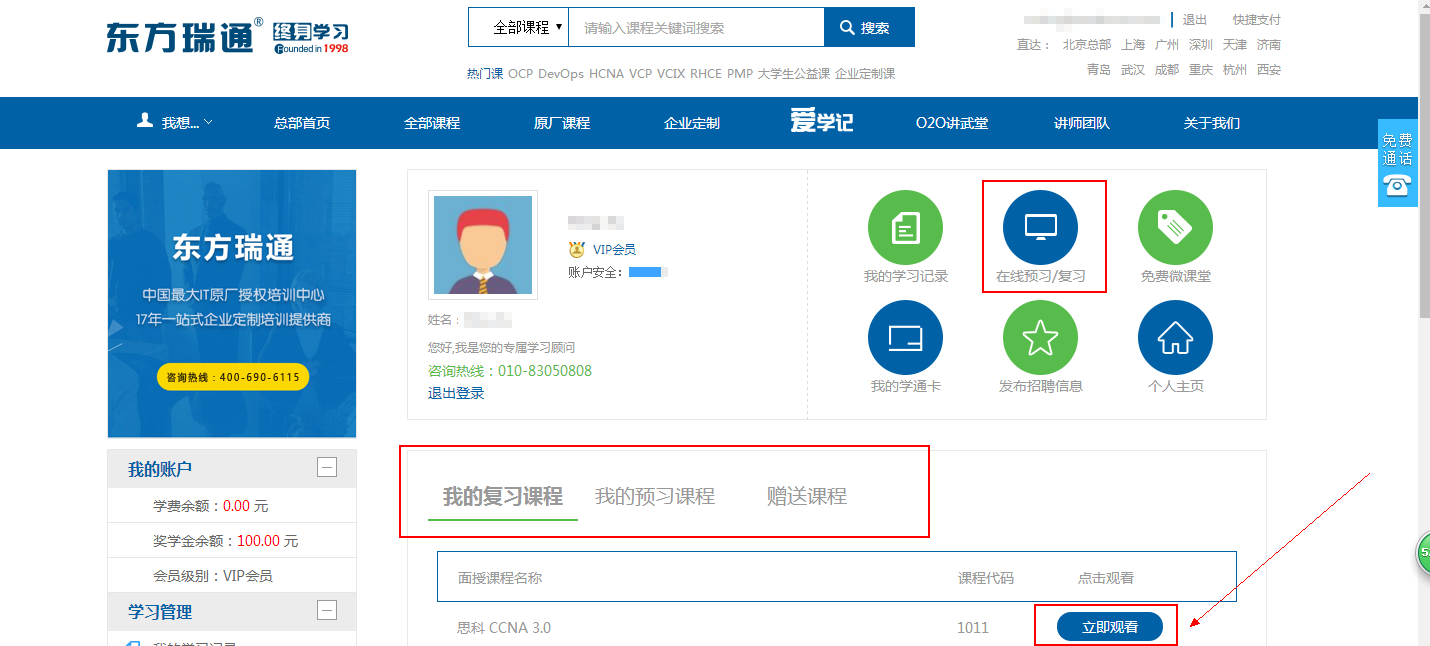The width and height of the screenshot is (1430, 646).
Task: Click the 思科 CCNA 3.0 course name
Action: (504, 628)
